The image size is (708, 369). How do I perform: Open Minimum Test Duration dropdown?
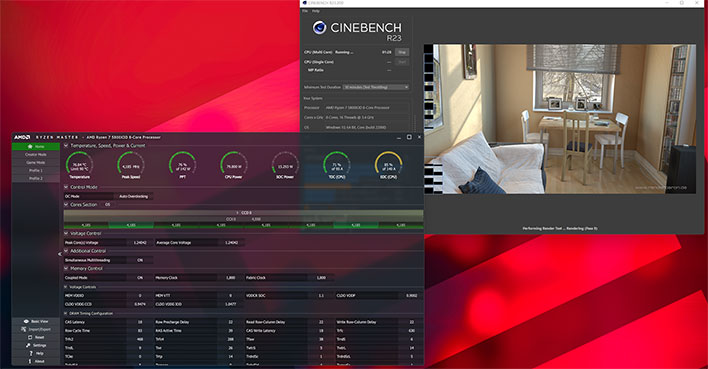coord(376,87)
